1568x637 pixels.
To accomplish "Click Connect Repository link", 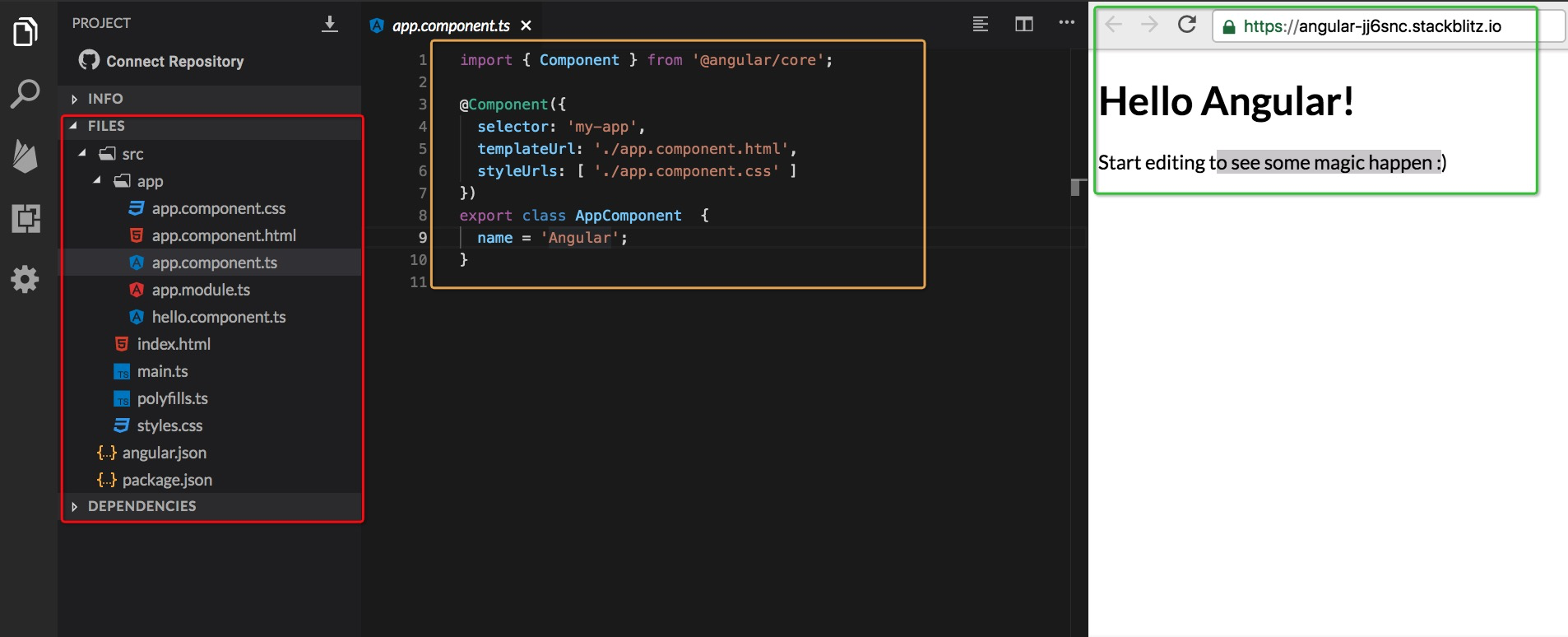I will (x=174, y=61).
